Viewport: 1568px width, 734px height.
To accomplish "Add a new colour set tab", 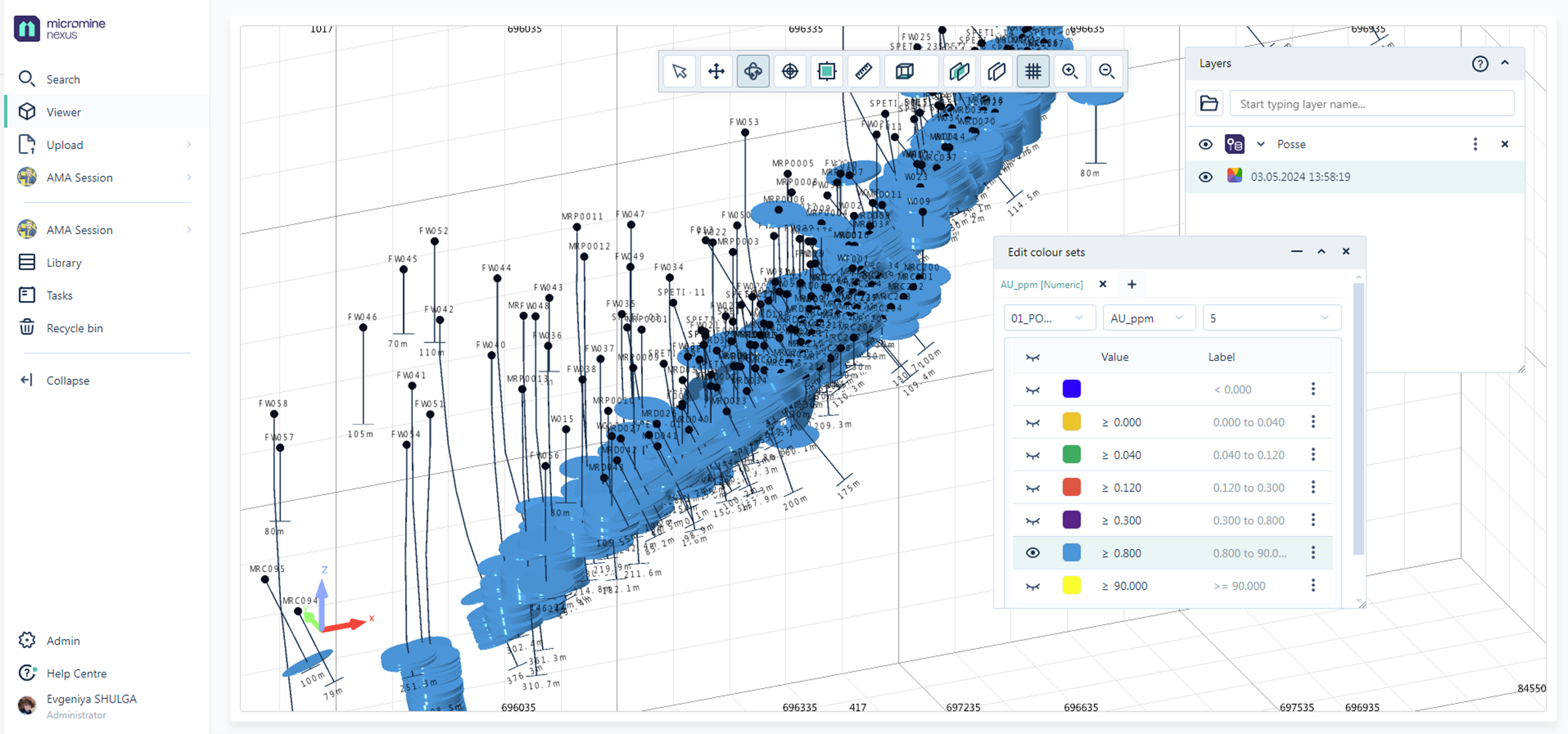I will point(1132,284).
